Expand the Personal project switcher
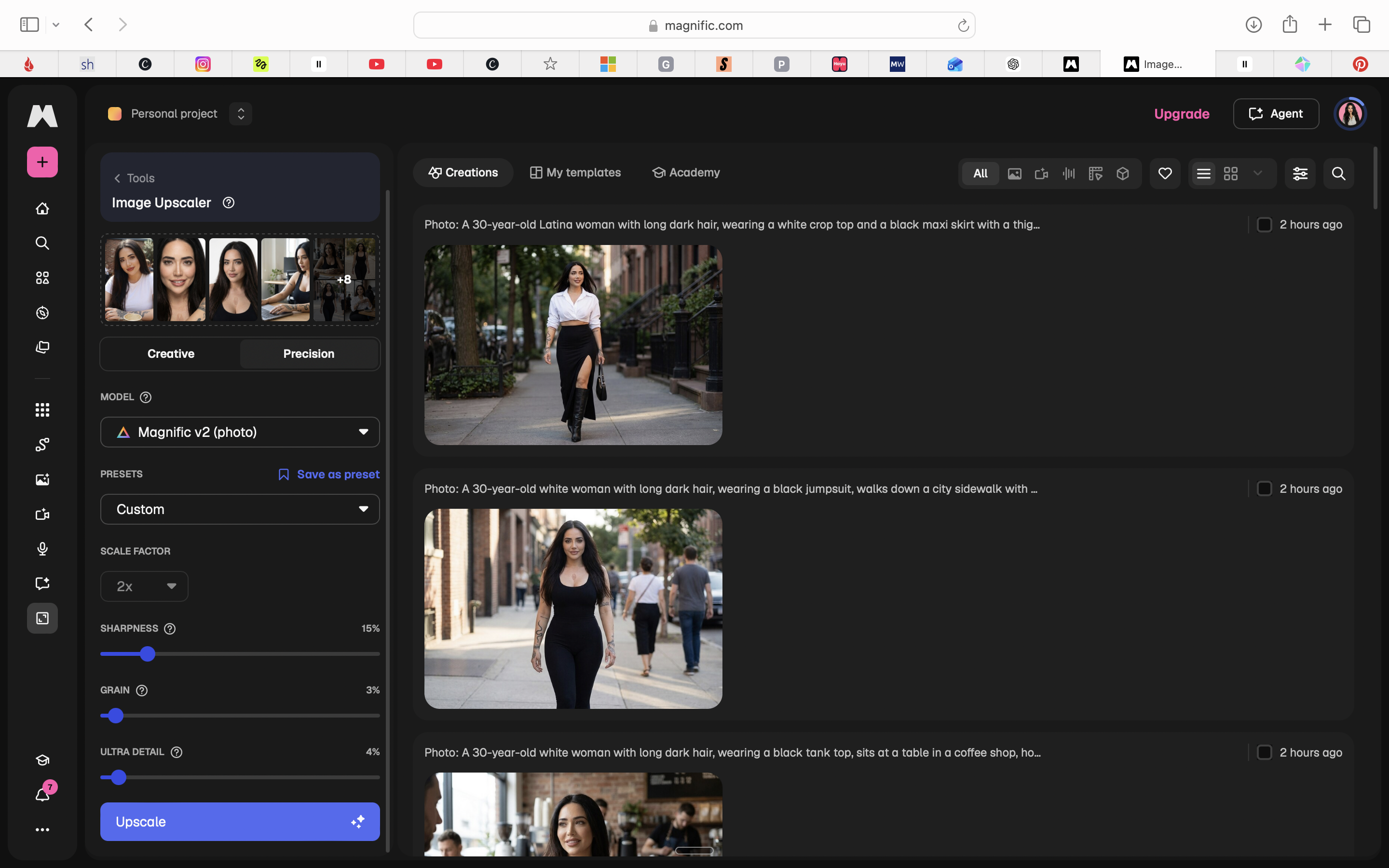 [x=241, y=114]
